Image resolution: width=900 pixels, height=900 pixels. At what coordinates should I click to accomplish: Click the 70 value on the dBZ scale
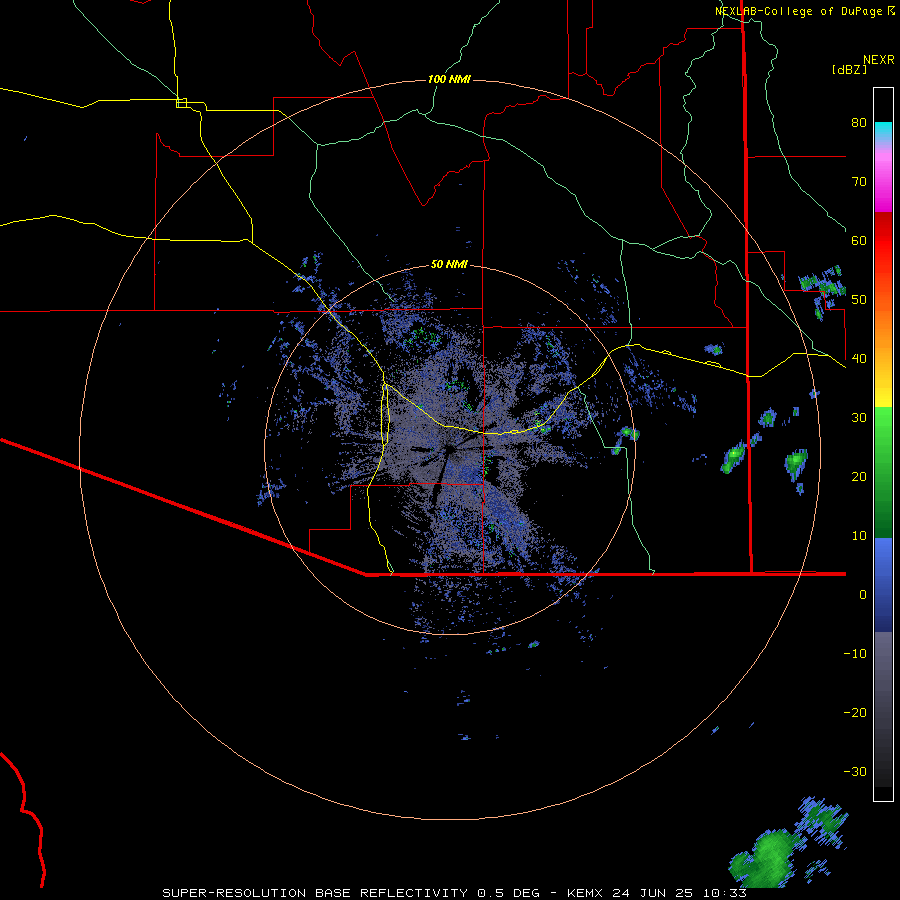click(859, 182)
